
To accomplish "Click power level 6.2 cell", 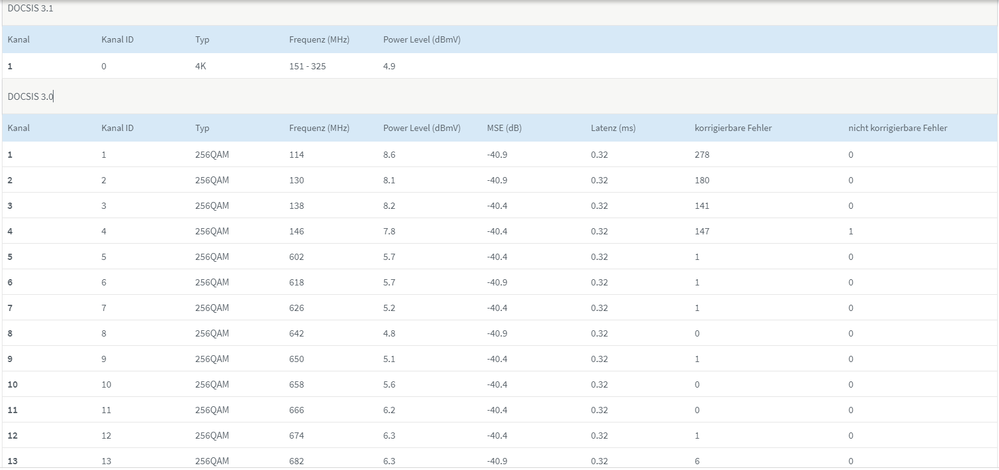I will [x=389, y=410].
